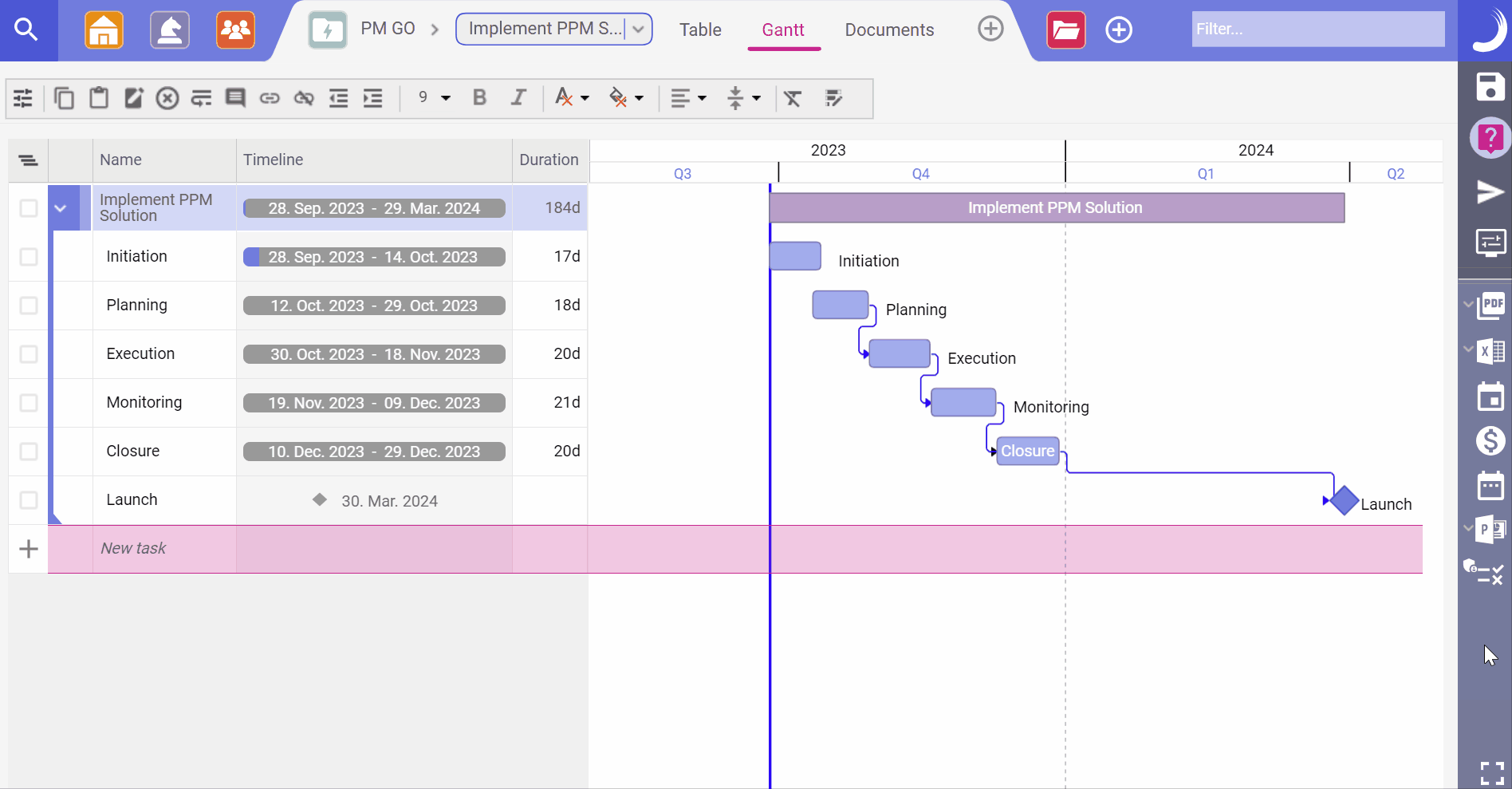Image resolution: width=1512 pixels, height=789 pixels.
Task: Open the text color dropdown arrow
Action: [x=585, y=98]
